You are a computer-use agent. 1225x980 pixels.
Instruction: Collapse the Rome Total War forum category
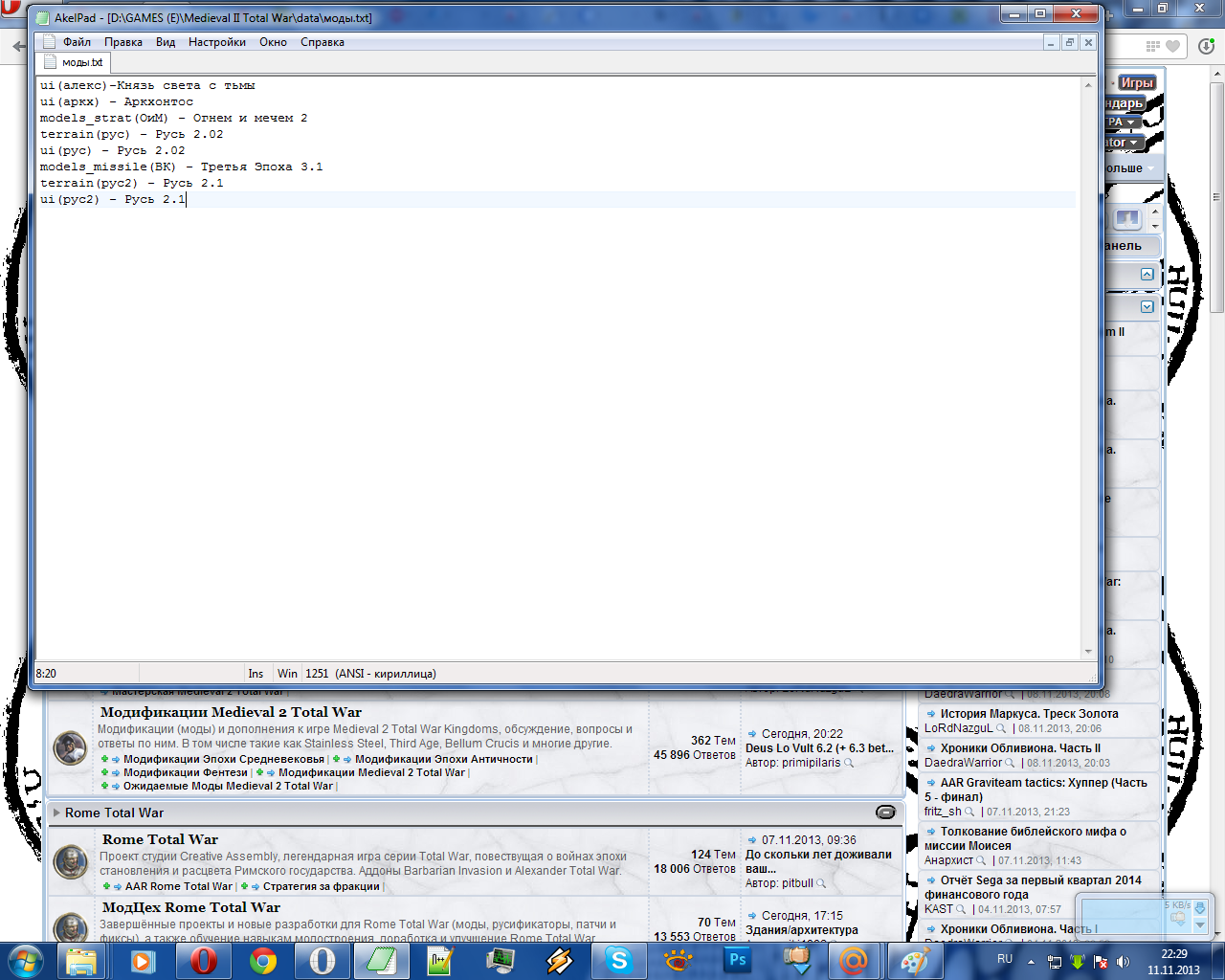pos(885,813)
